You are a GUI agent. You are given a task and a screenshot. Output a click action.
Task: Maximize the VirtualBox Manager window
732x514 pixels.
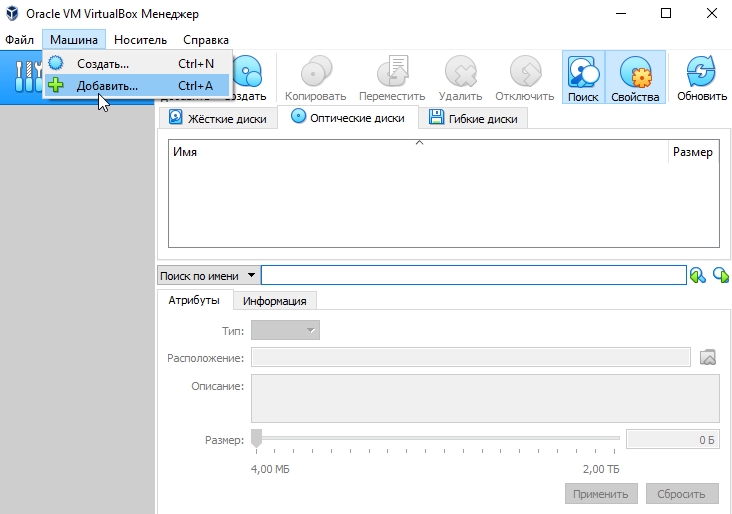coord(666,13)
